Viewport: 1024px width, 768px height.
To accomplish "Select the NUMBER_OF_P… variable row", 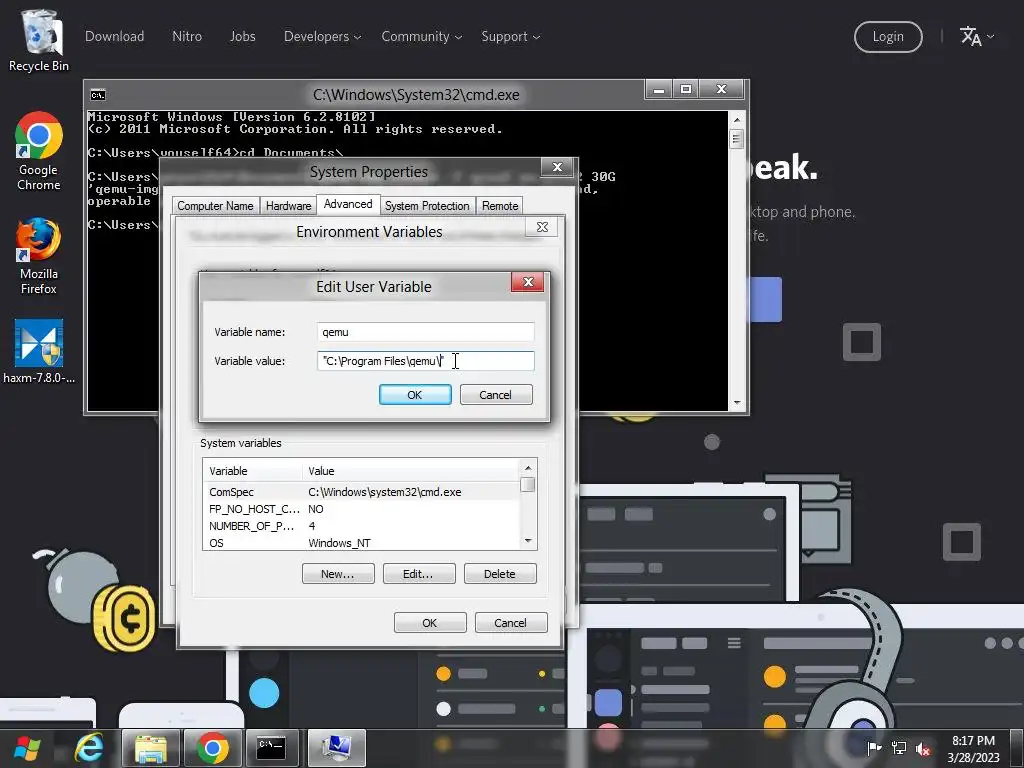I will 362,526.
